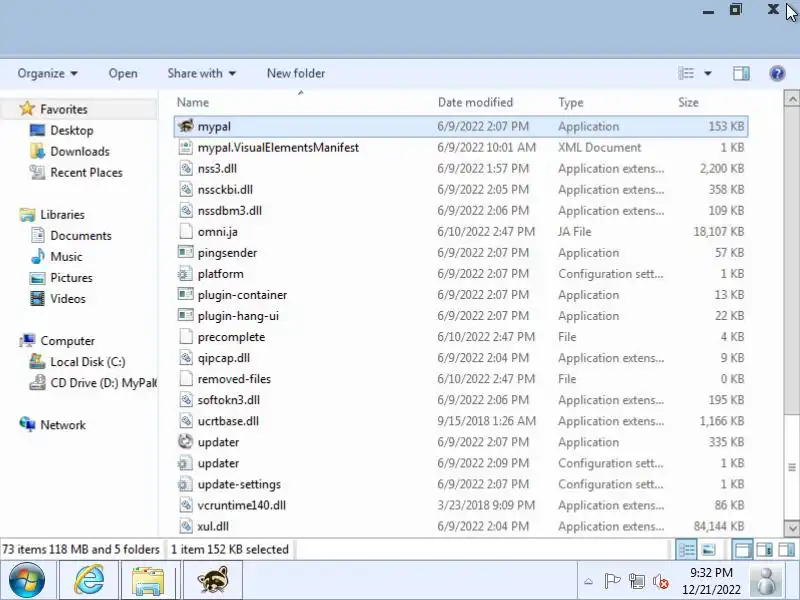The image size is (800, 600).
Task: Change your view with the toolbar view icon
Action: click(686, 73)
